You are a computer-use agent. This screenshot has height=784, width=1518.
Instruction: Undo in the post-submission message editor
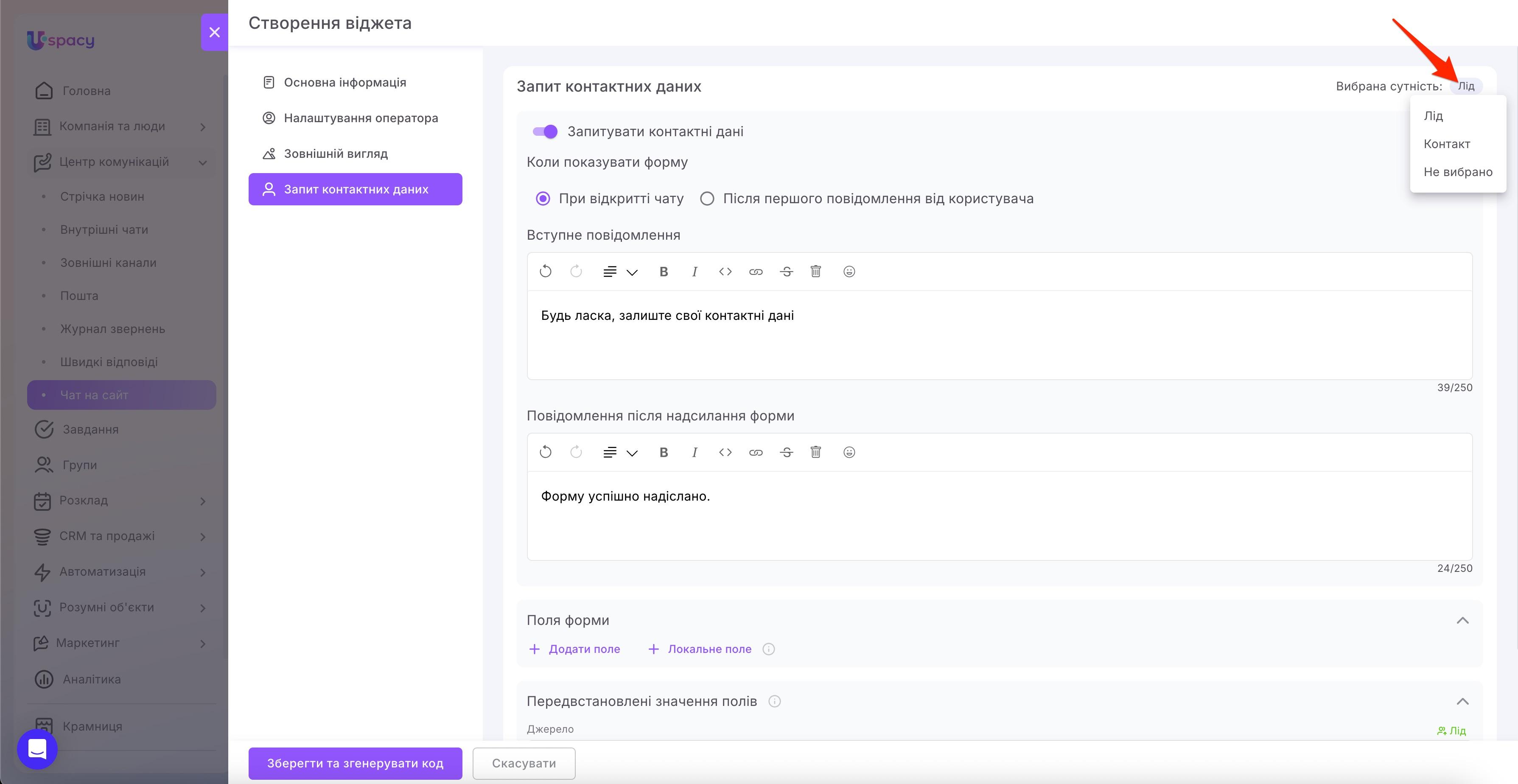(x=546, y=452)
